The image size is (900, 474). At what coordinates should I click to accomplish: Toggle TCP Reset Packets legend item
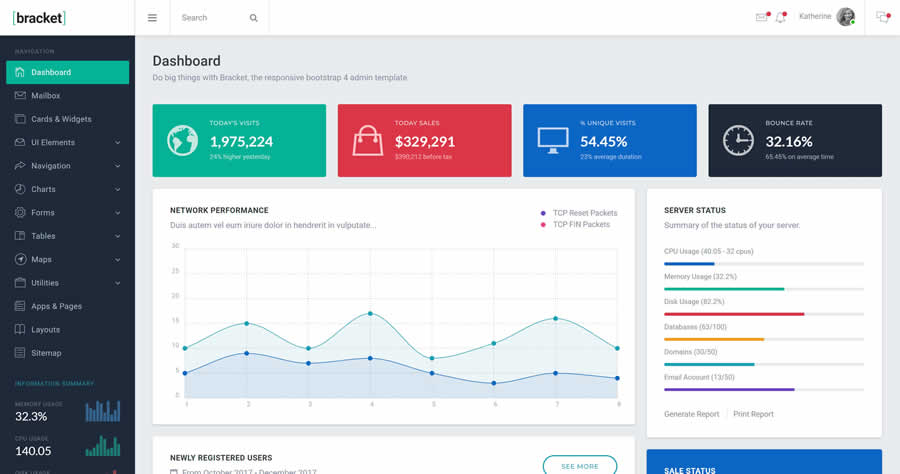point(579,213)
